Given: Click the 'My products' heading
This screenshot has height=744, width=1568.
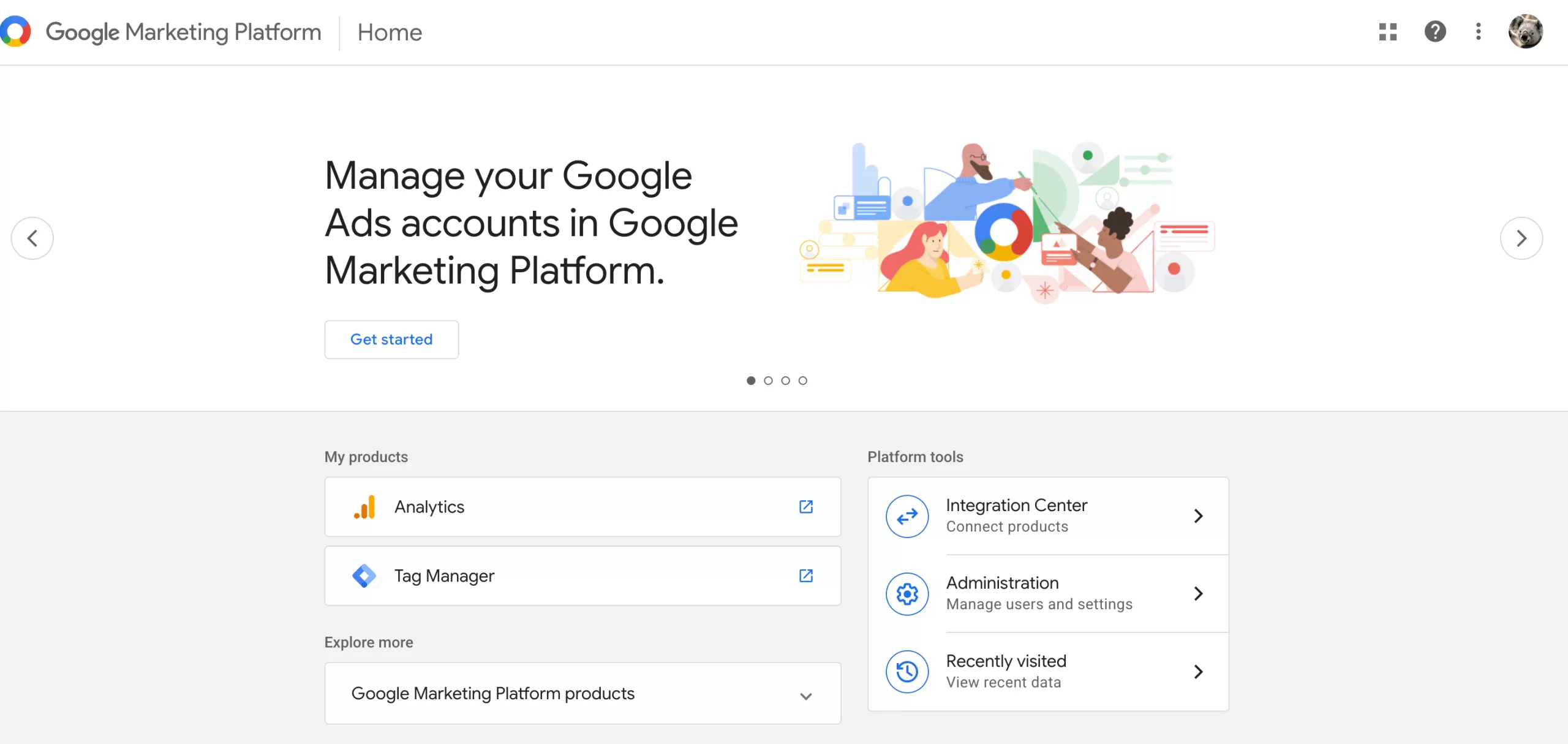Looking at the screenshot, I should click(366, 457).
